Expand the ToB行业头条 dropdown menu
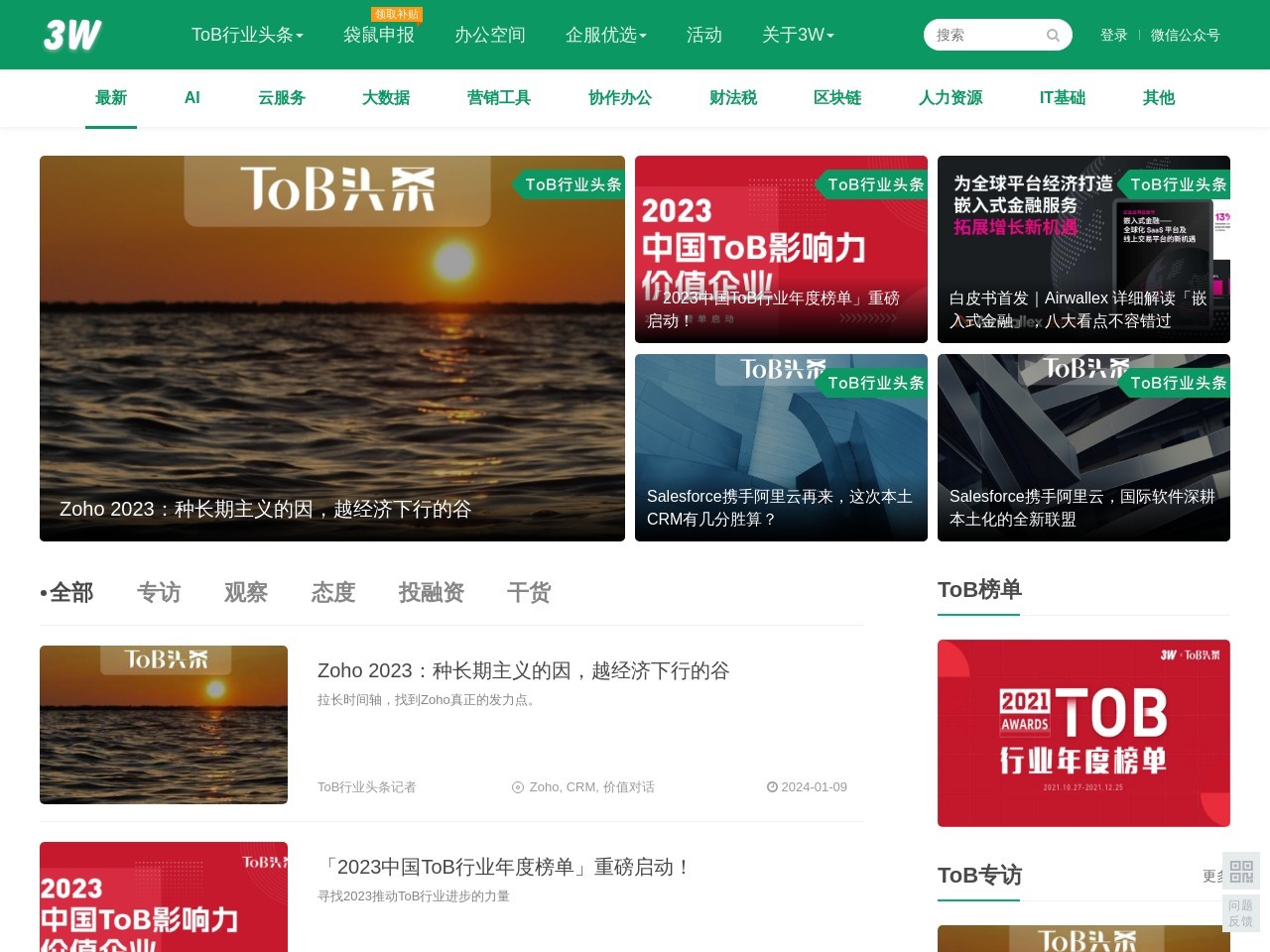The image size is (1270, 952). click(x=247, y=35)
